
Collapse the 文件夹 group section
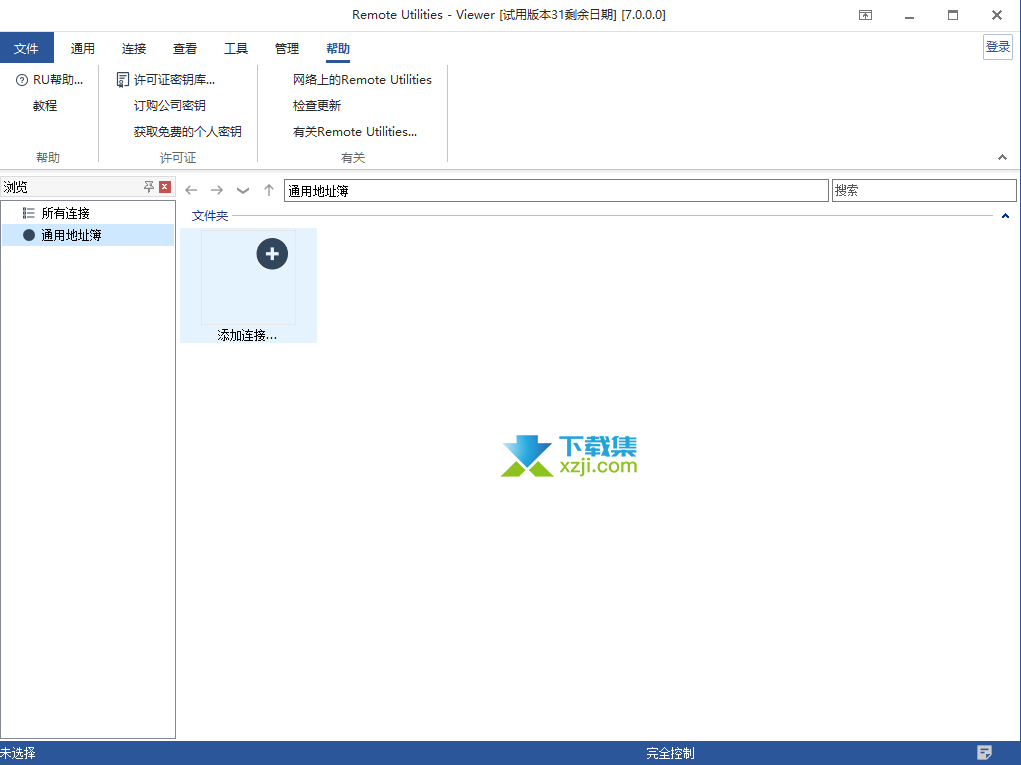tap(1005, 216)
